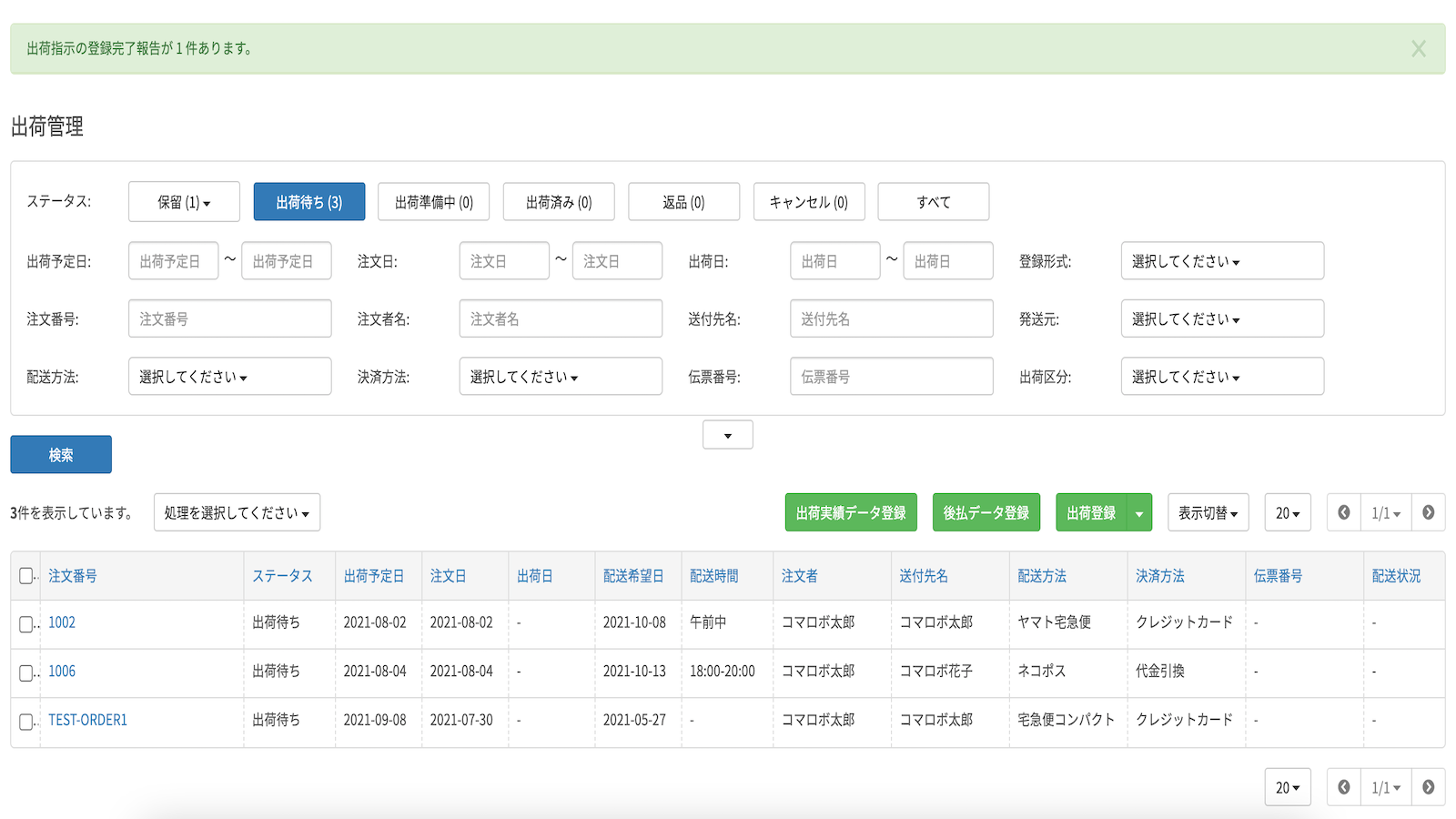
Task: Focus the 出荷予定日 end date field
Action: (x=287, y=261)
